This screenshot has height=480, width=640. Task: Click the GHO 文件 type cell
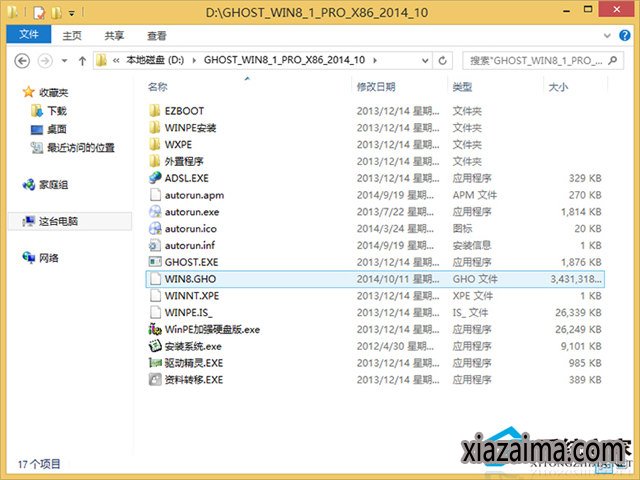coord(475,279)
